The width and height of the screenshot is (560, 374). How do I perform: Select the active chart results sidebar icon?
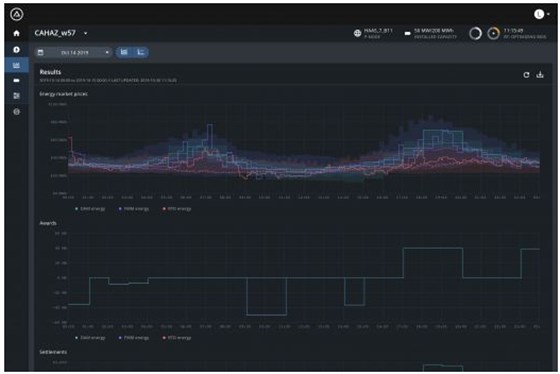pyautogui.click(x=16, y=65)
